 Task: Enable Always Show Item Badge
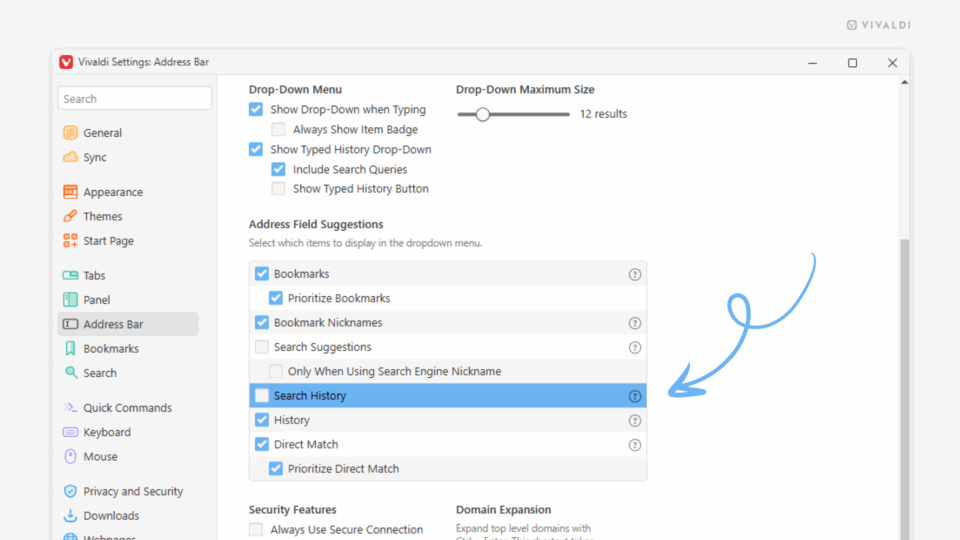click(279, 129)
